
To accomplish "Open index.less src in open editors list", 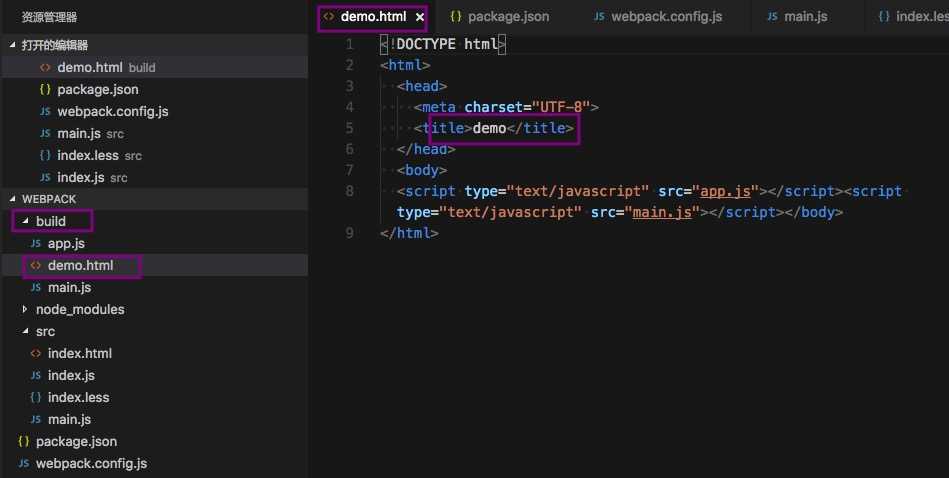I will coord(154,156).
